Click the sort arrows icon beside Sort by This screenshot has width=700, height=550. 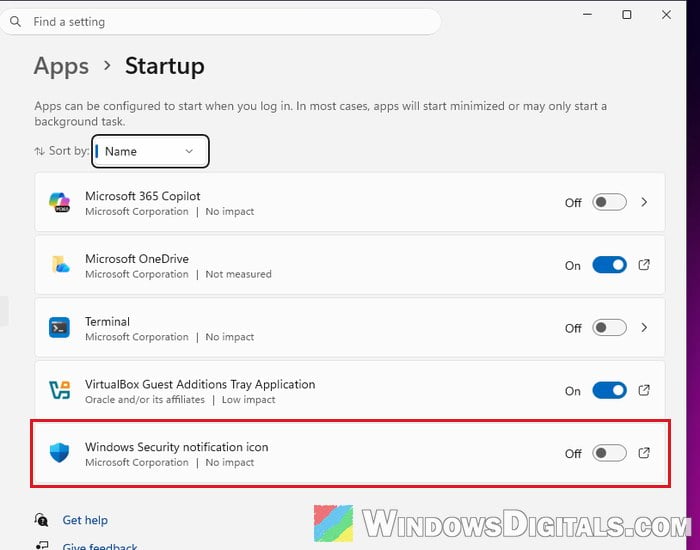tap(39, 151)
